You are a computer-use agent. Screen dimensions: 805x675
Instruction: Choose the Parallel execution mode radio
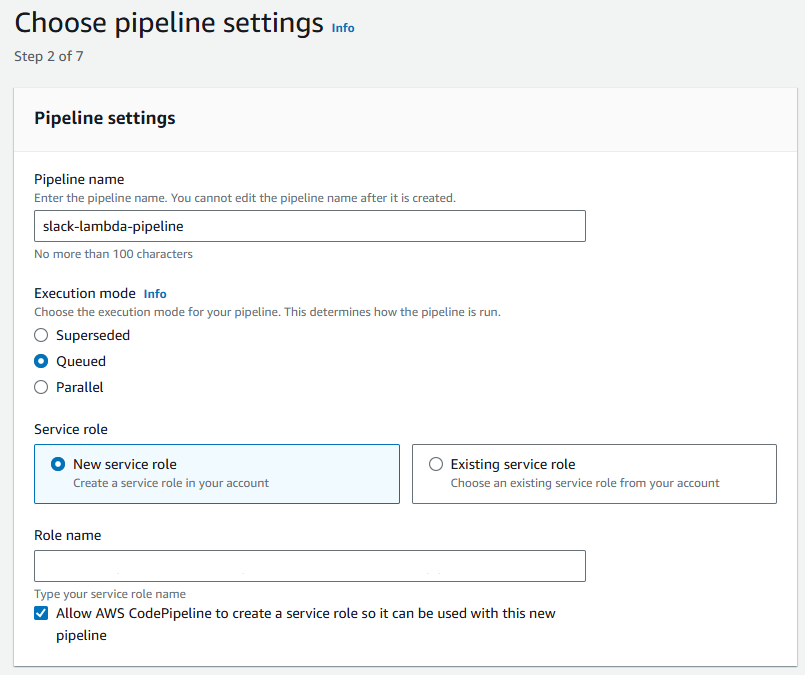tap(41, 388)
